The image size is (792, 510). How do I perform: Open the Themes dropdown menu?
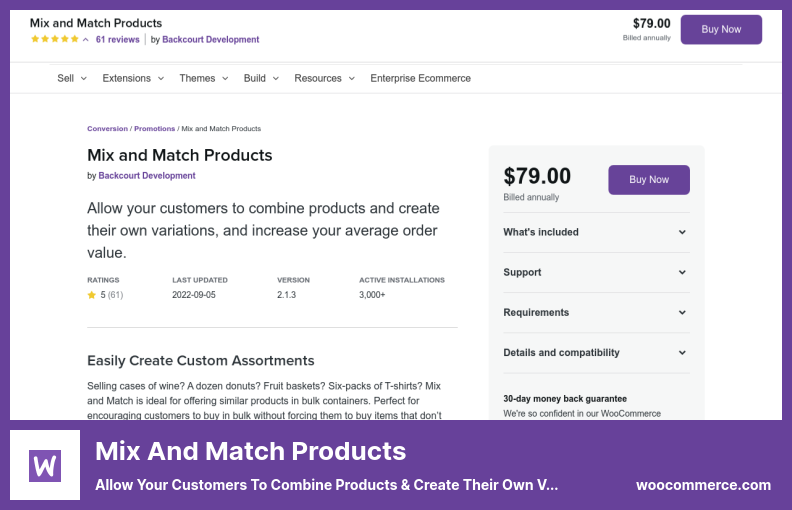[204, 78]
